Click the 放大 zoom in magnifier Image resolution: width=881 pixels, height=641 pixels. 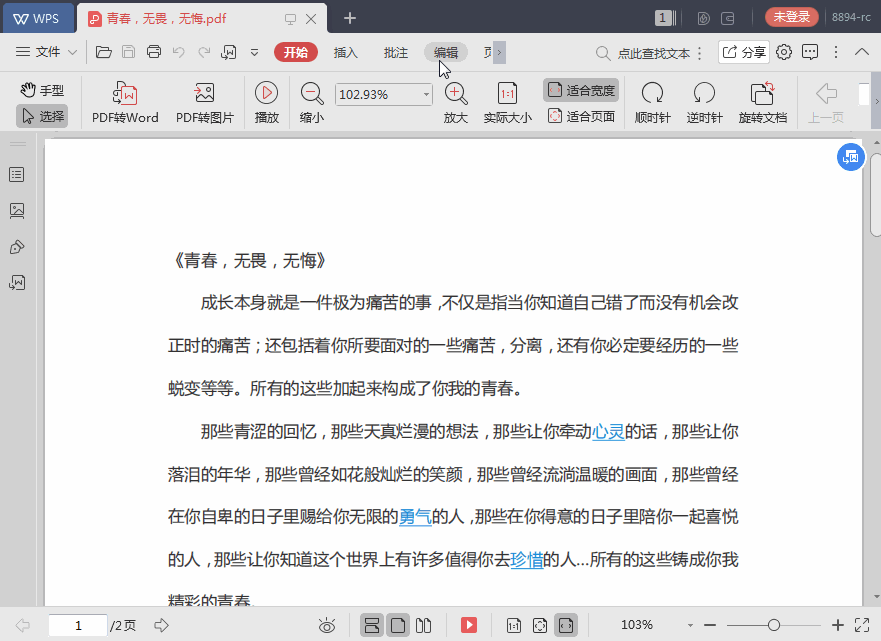(x=456, y=102)
